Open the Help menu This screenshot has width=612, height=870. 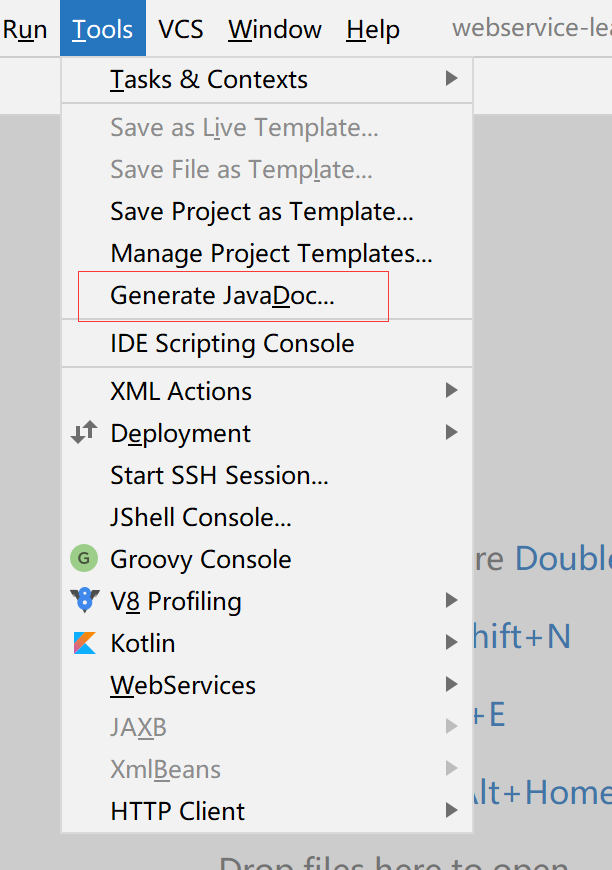point(373,30)
